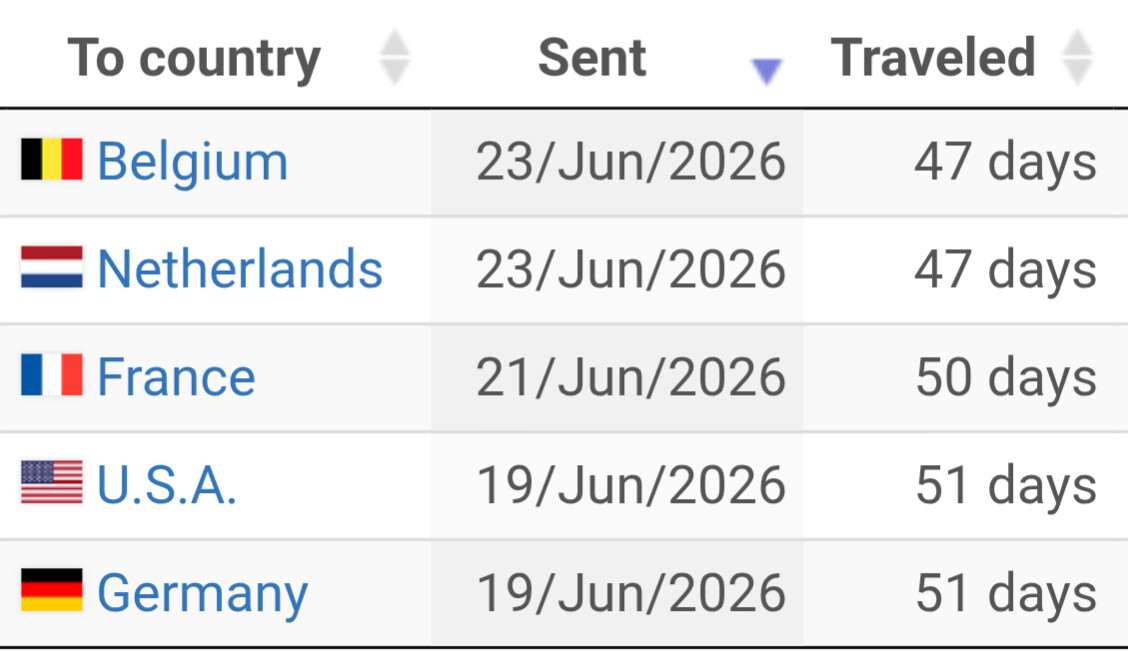Viewport: 1128px width, 652px height.
Task: Click the U.S.A. flag icon
Action: coord(52,482)
